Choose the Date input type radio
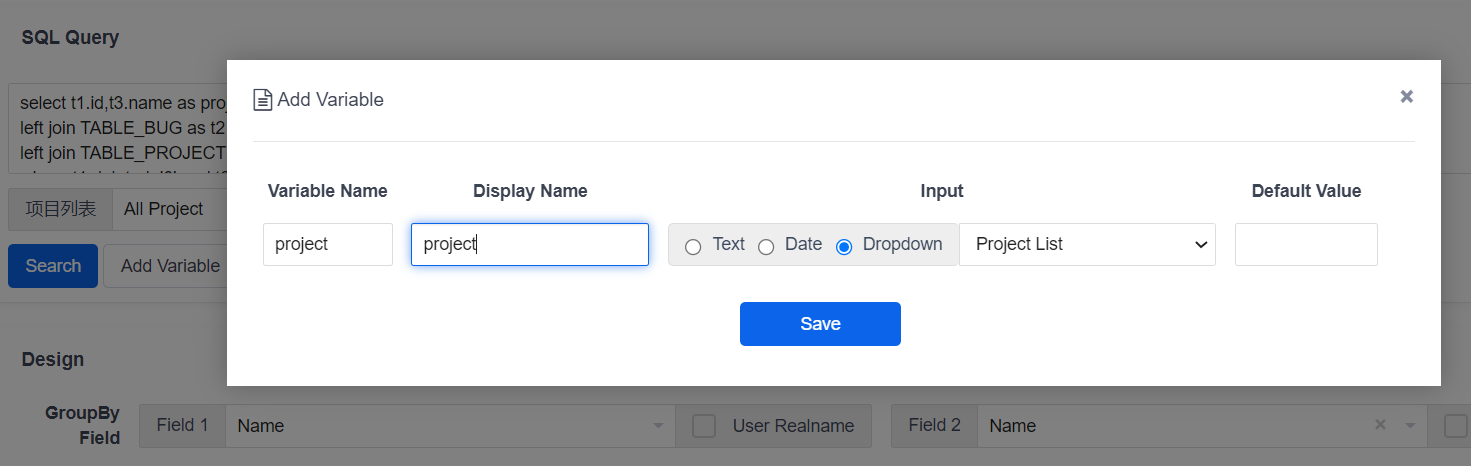Image resolution: width=1471 pixels, height=466 pixels. (x=766, y=246)
